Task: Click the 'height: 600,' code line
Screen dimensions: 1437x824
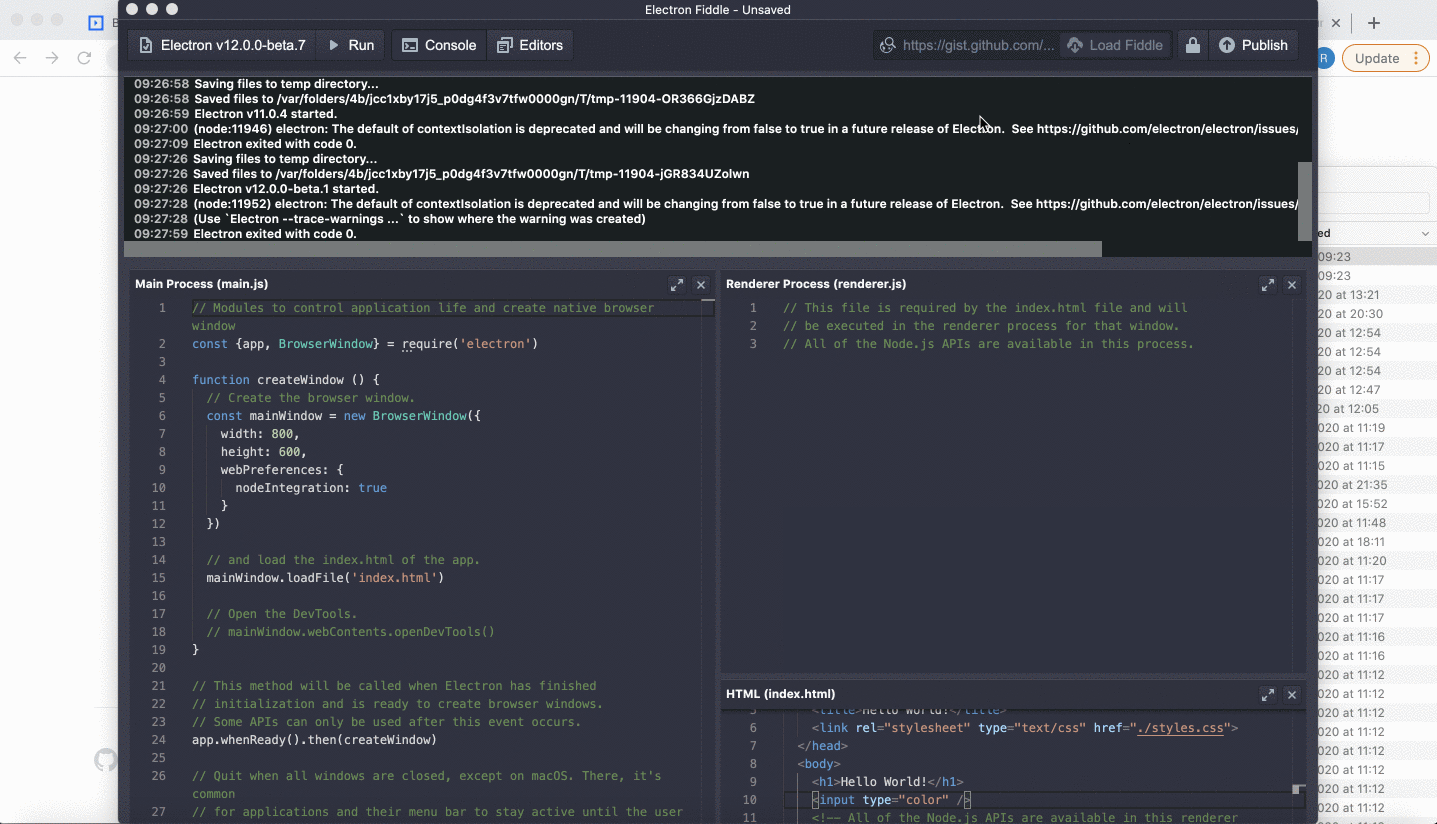Action: (x=264, y=452)
